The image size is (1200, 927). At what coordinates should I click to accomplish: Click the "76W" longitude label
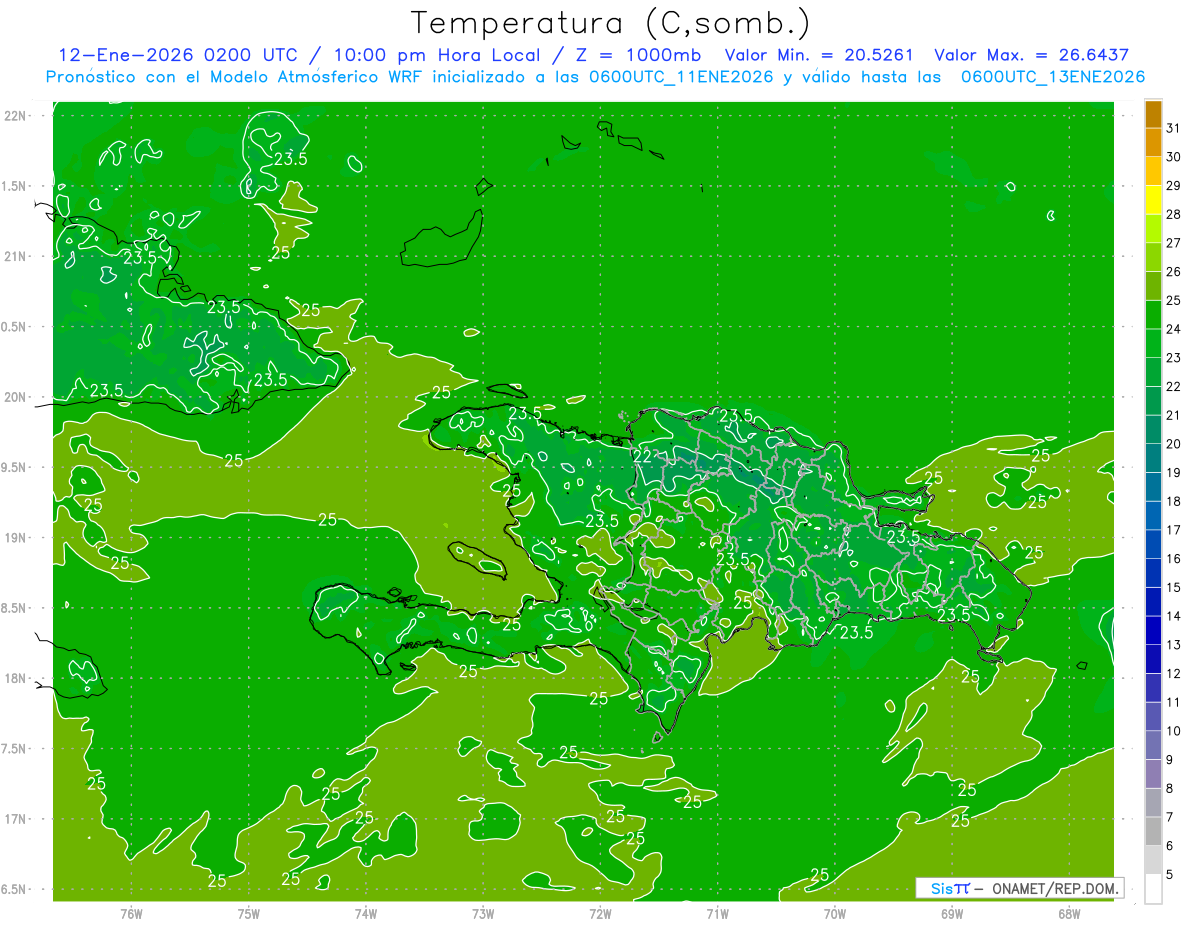coord(131,913)
